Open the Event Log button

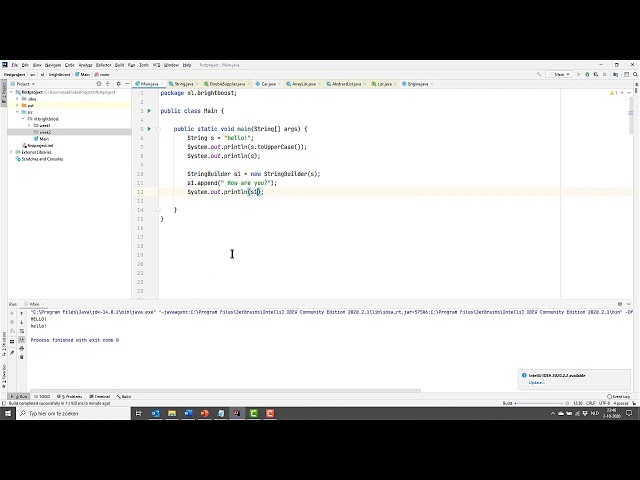point(619,396)
